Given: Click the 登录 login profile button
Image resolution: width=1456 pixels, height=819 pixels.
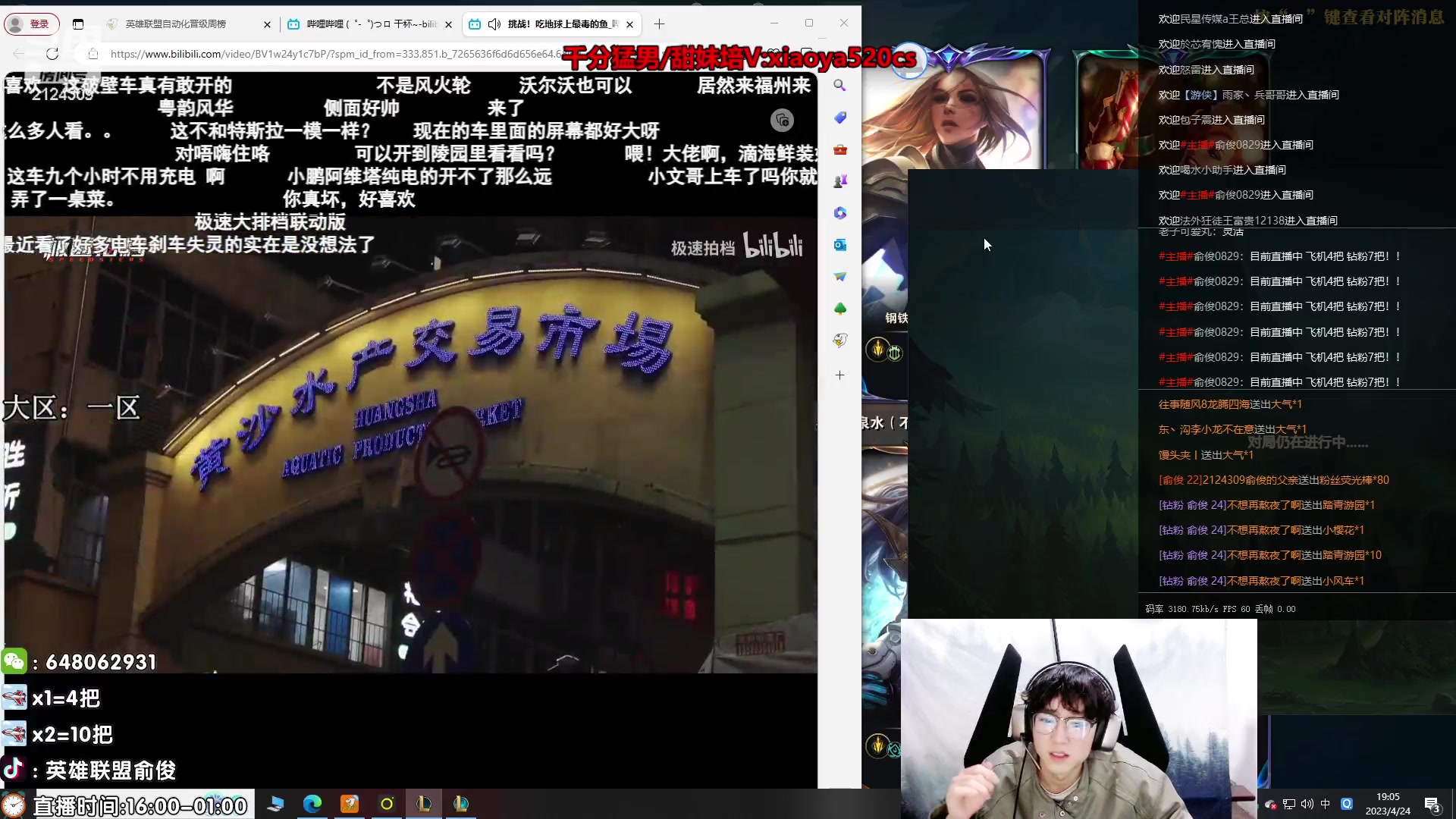Looking at the screenshot, I should tap(31, 24).
